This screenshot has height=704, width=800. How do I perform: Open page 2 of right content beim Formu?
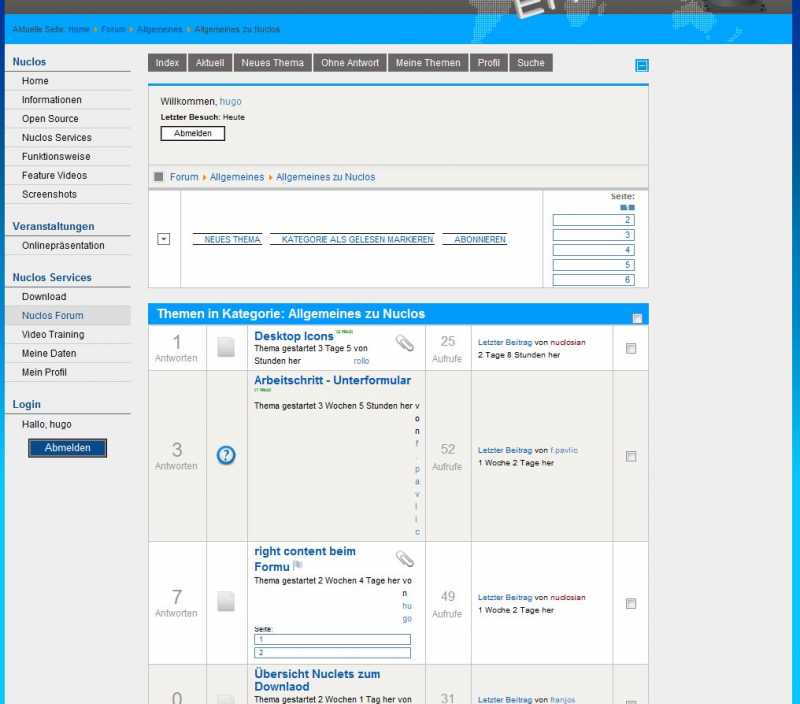pyautogui.click(x=332, y=652)
